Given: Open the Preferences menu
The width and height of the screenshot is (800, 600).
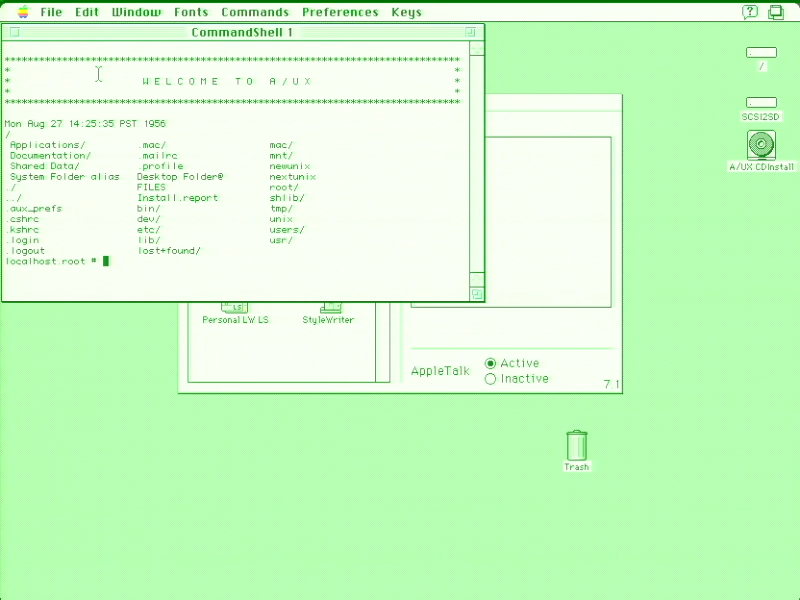Looking at the screenshot, I should click(340, 12).
